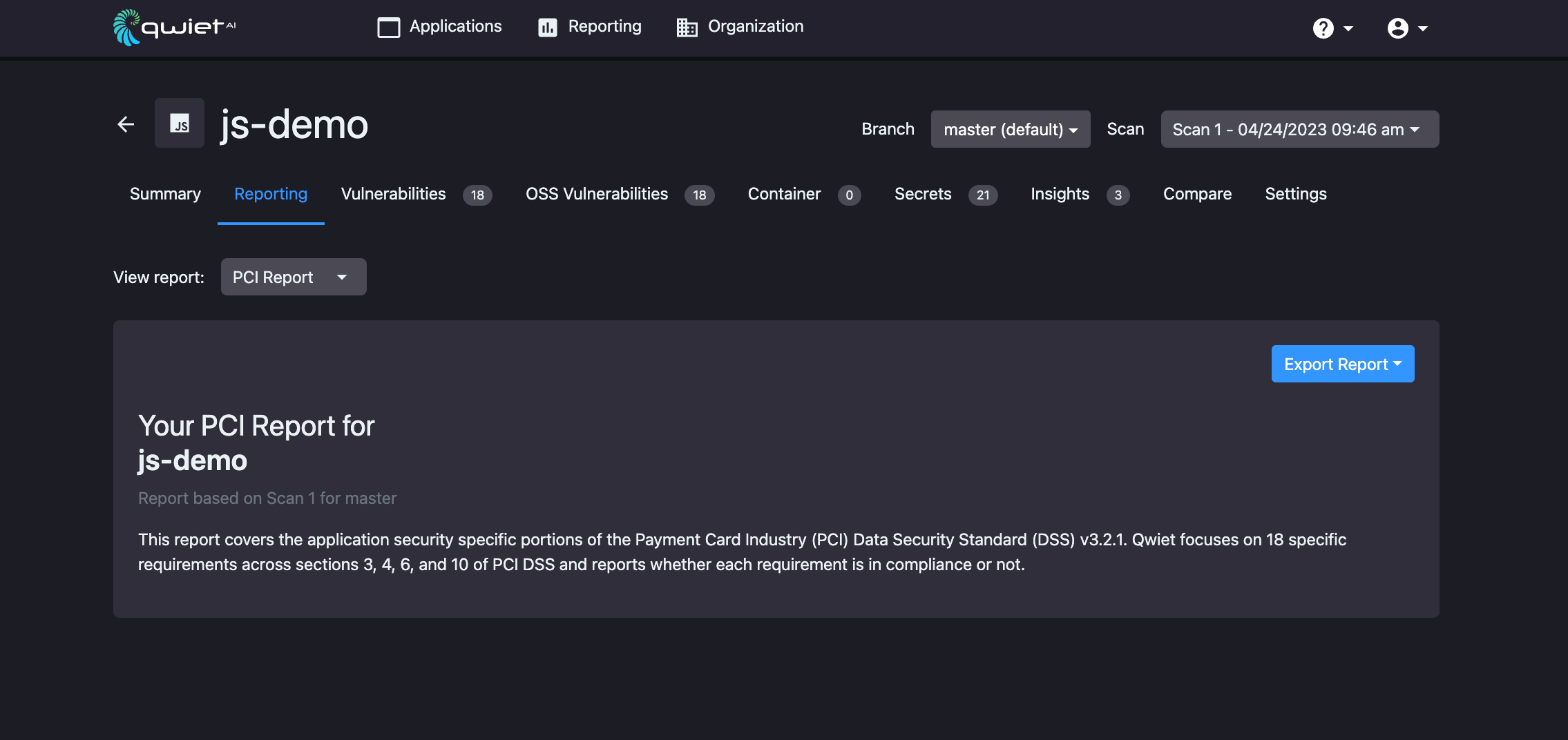This screenshot has width=1568, height=740.
Task: Click the Reporting bar chart icon
Action: click(x=548, y=28)
